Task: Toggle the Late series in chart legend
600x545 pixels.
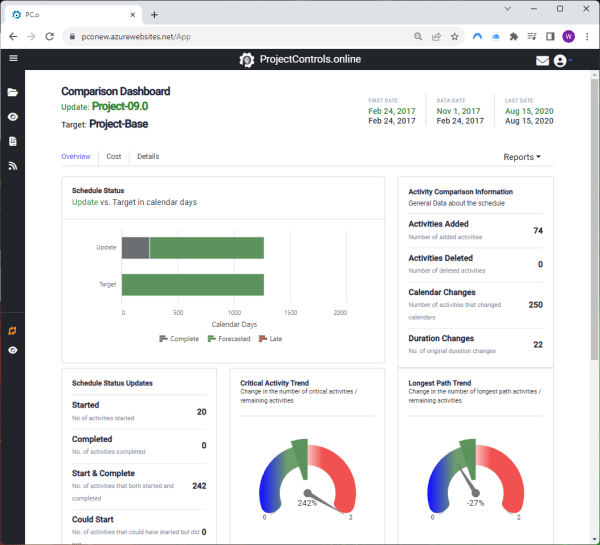Action: [x=271, y=339]
